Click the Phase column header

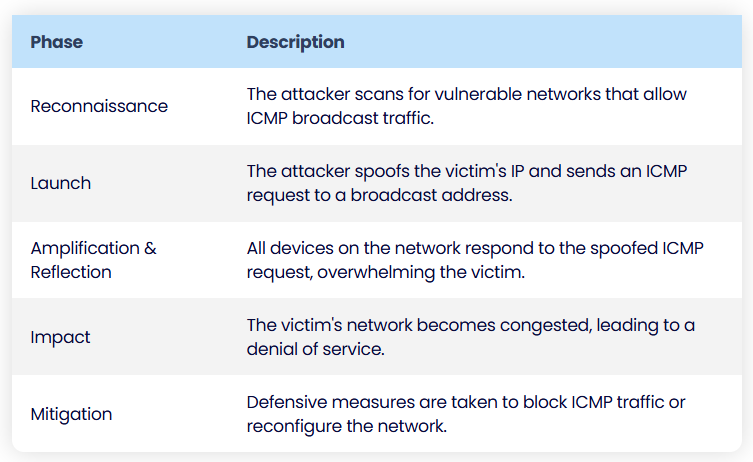57,42
